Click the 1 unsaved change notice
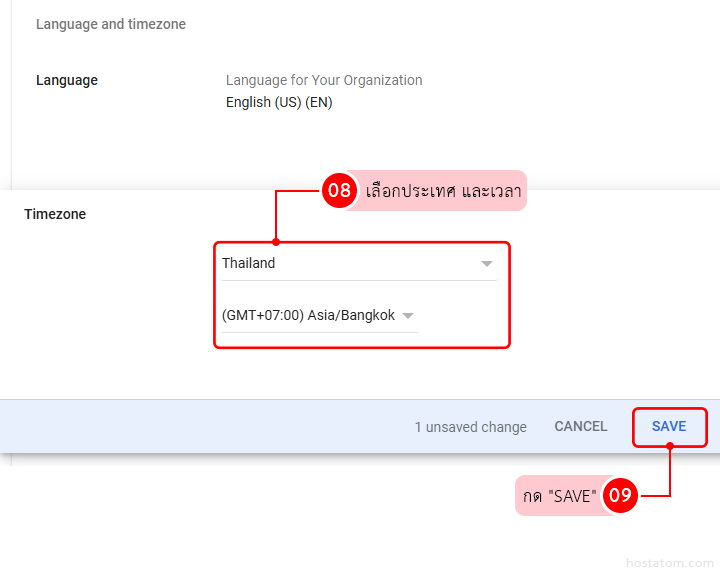 (x=470, y=427)
